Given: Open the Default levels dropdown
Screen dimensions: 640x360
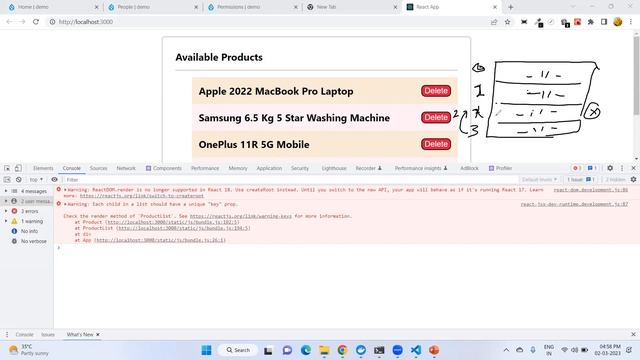Looking at the screenshot, I should [539, 180].
